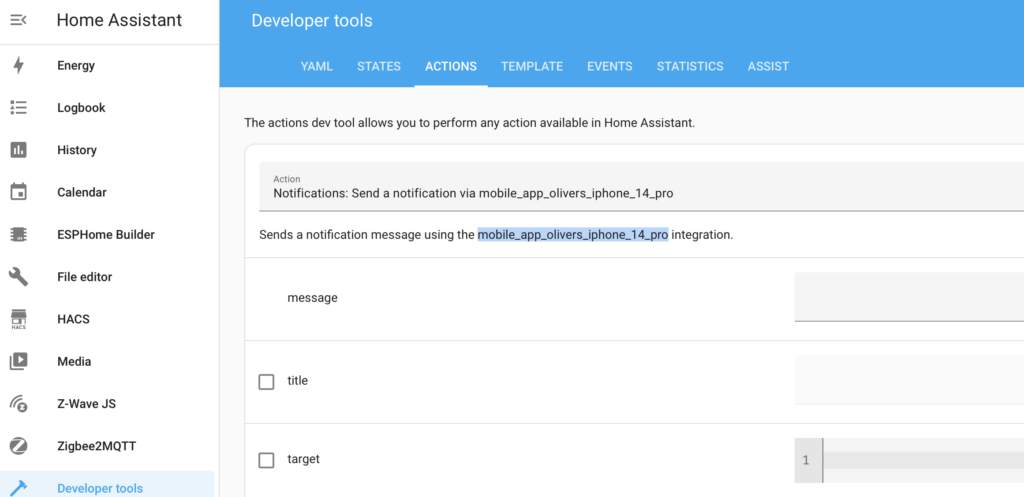Open the Logbook sidebar entry
This screenshot has height=497, width=1024.
tap(107, 108)
